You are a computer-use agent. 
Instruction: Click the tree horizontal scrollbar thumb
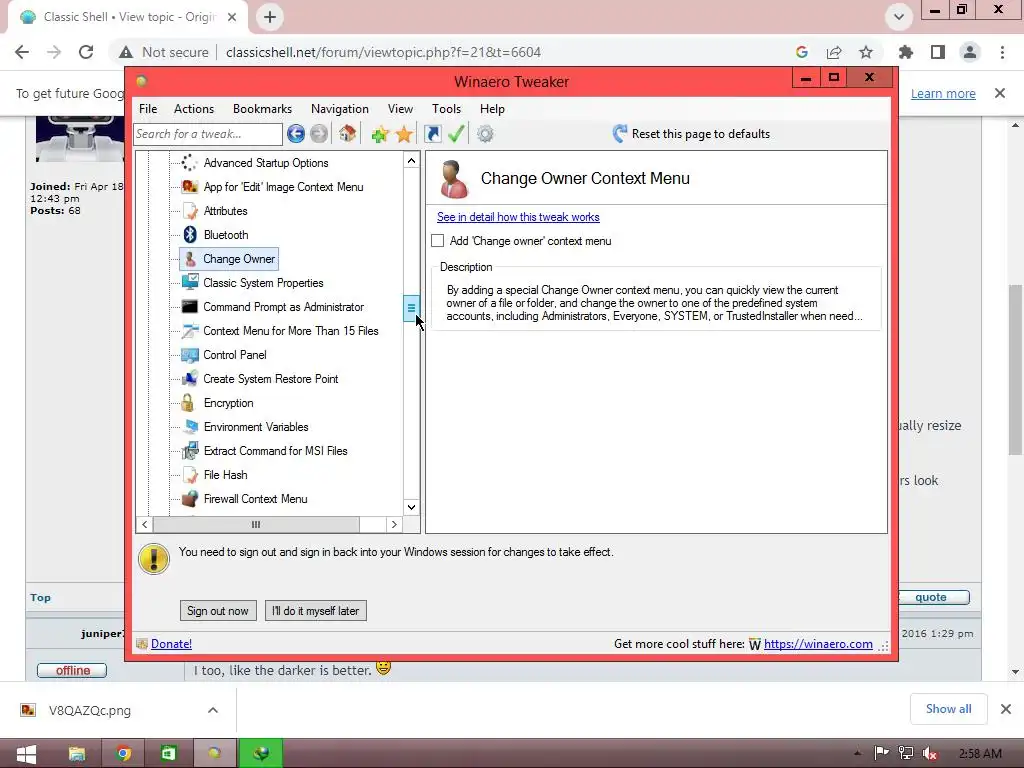click(x=256, y=524)
